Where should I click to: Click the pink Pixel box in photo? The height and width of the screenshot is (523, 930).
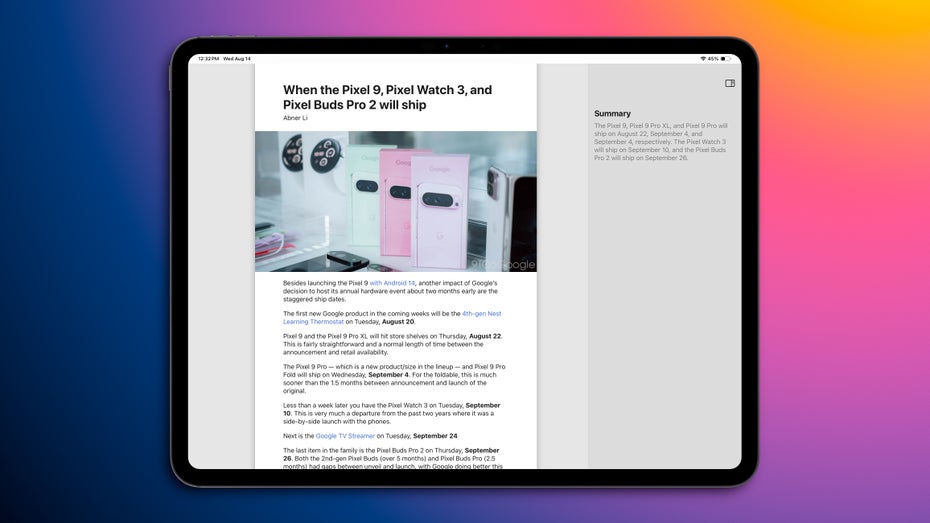[397, 200]
